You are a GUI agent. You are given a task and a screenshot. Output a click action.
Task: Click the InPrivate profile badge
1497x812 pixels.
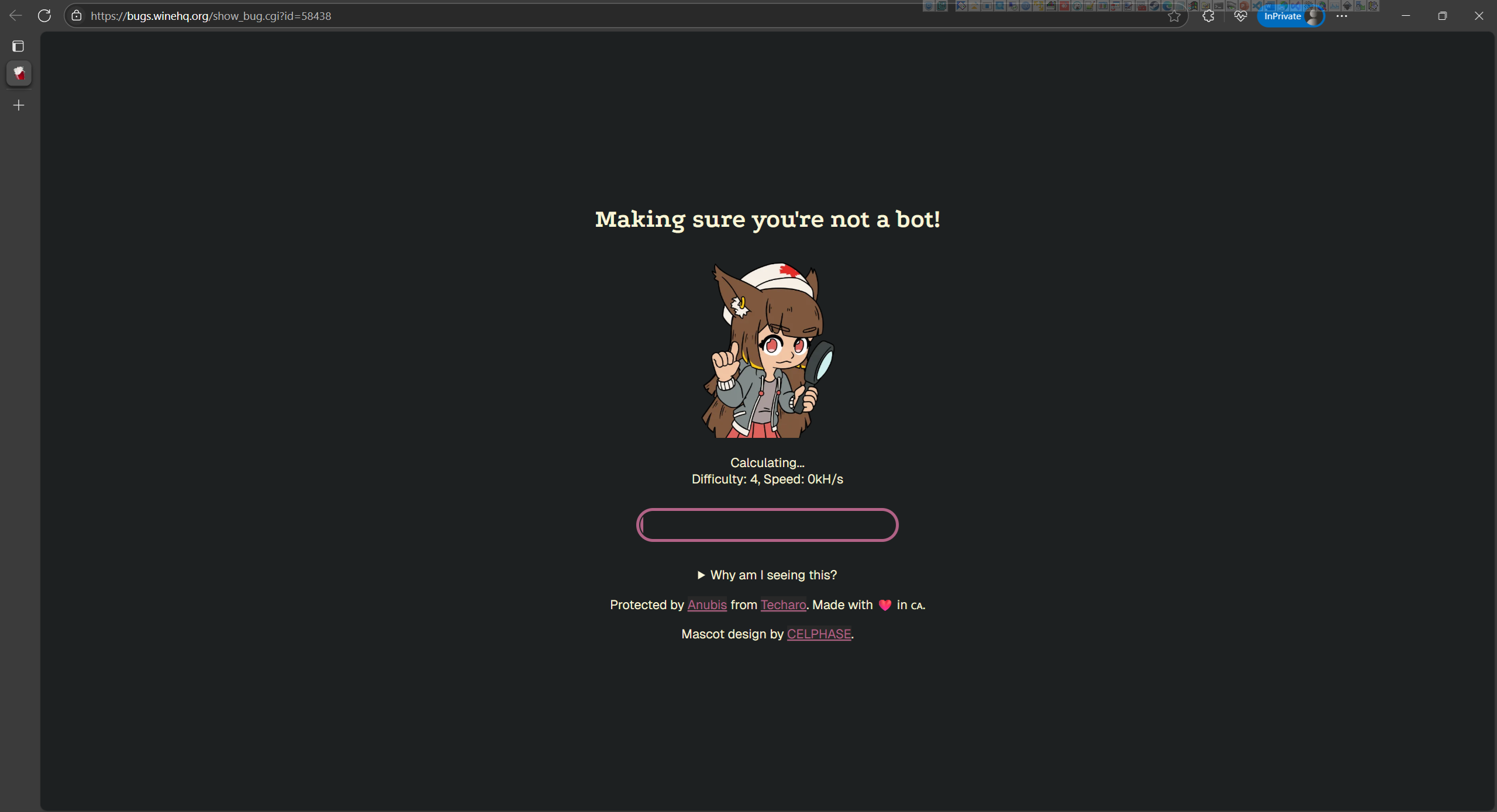coord(1291,16)
